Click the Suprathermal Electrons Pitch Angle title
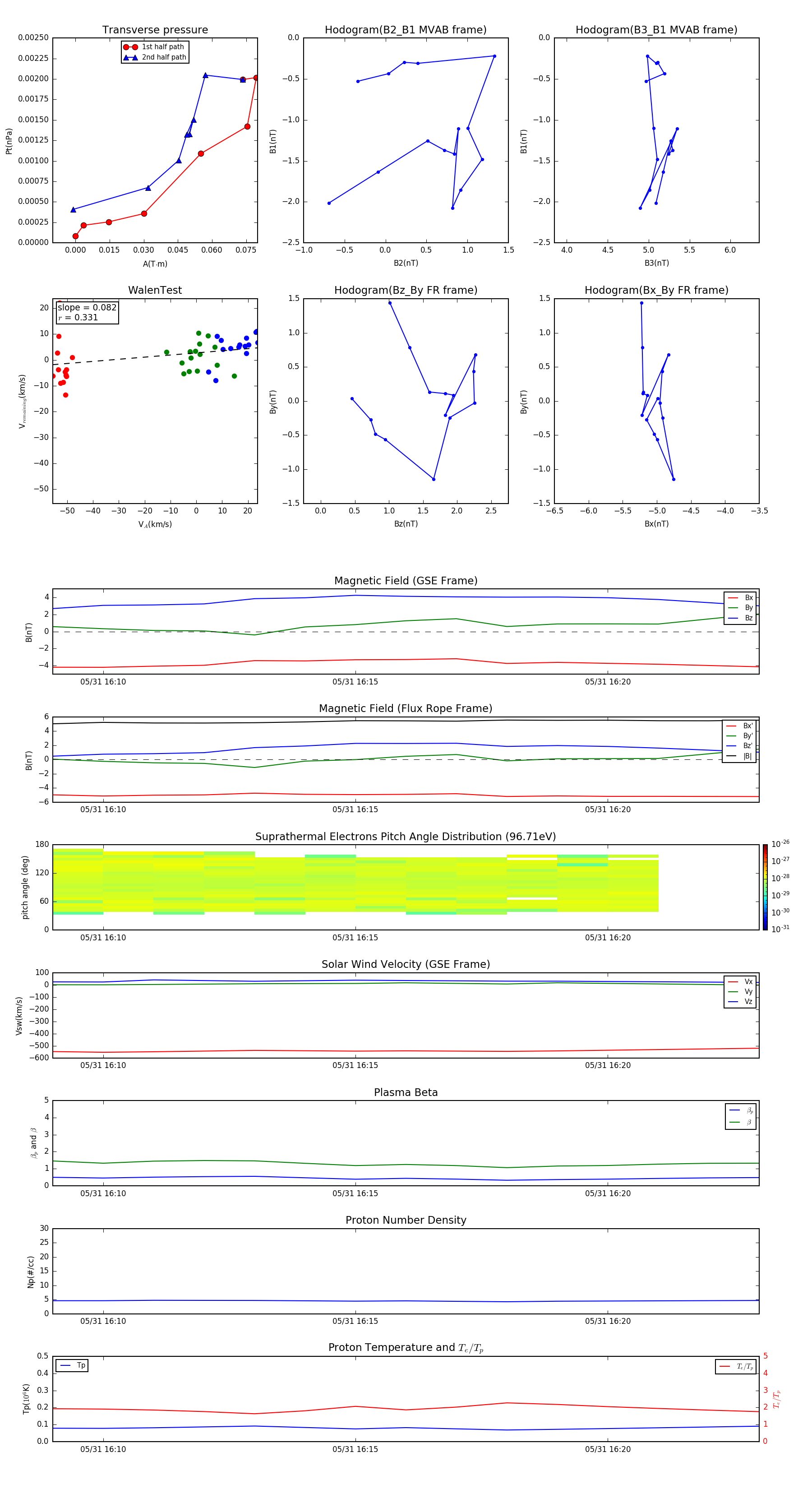This screenshot has height=1489, width=812. coord(406,837)
